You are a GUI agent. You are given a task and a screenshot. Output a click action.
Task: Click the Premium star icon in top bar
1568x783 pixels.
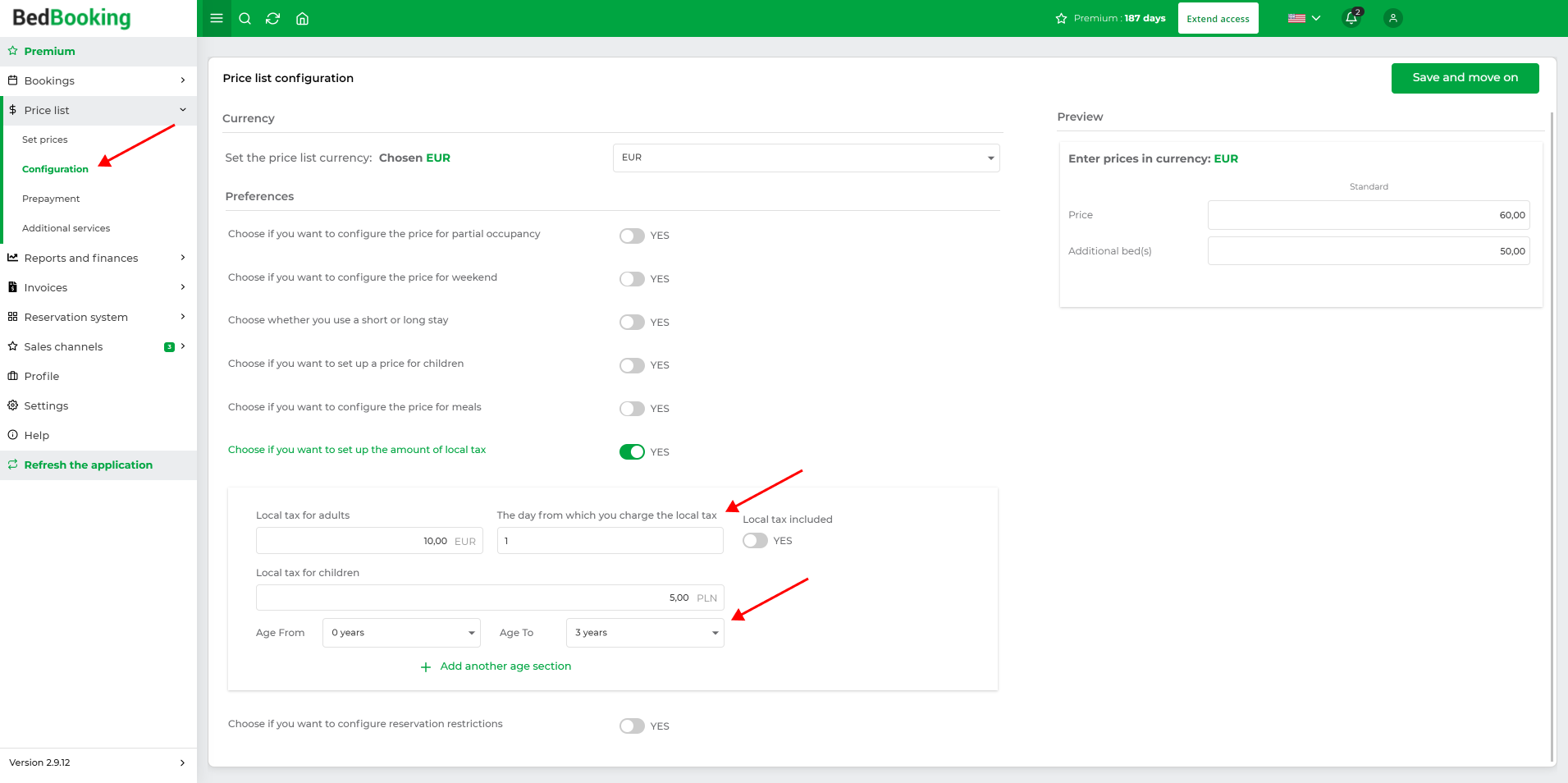coord(1061,18)
